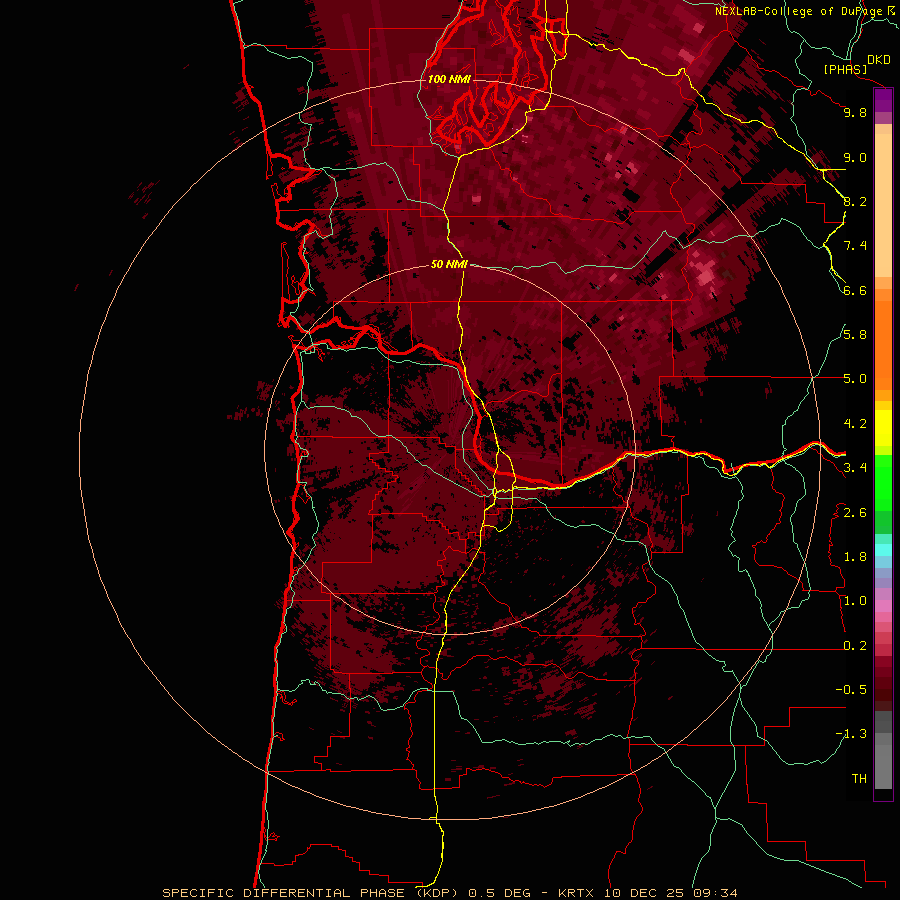Click the 1.0 legend value

point(855,601)
